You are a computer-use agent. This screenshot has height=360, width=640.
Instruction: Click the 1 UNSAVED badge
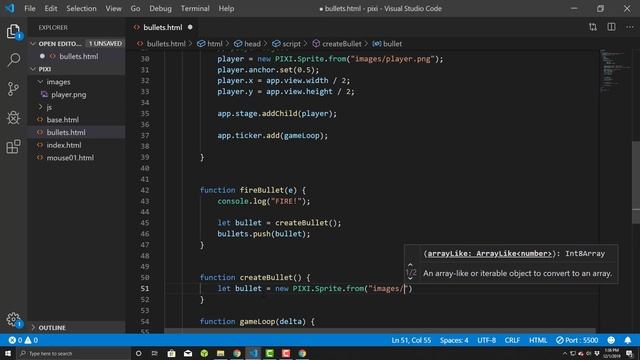click(105, 43)
